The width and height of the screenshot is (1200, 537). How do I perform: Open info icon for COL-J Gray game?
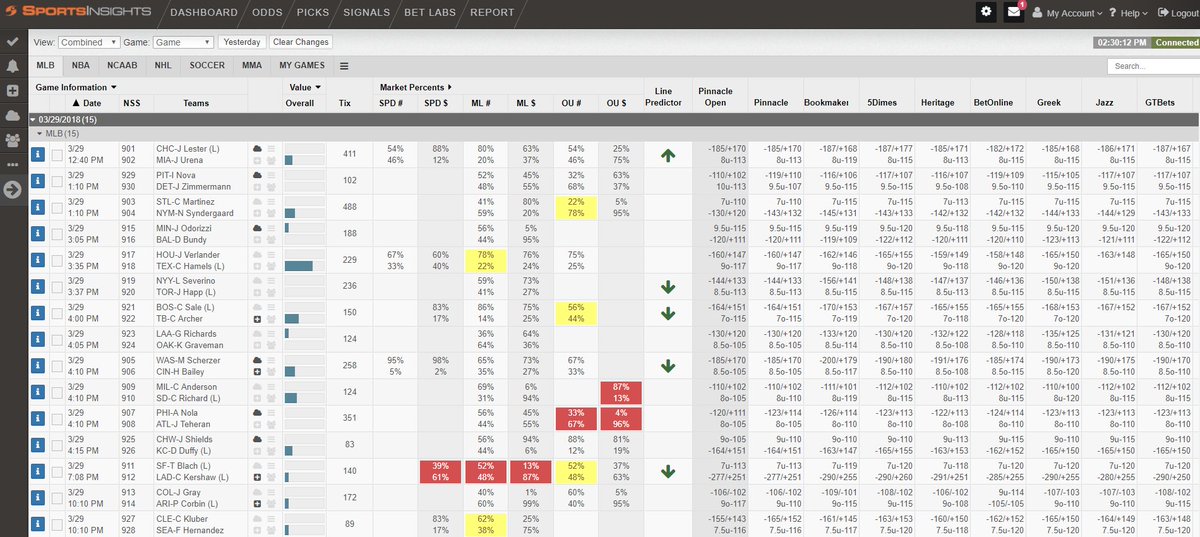38,497
